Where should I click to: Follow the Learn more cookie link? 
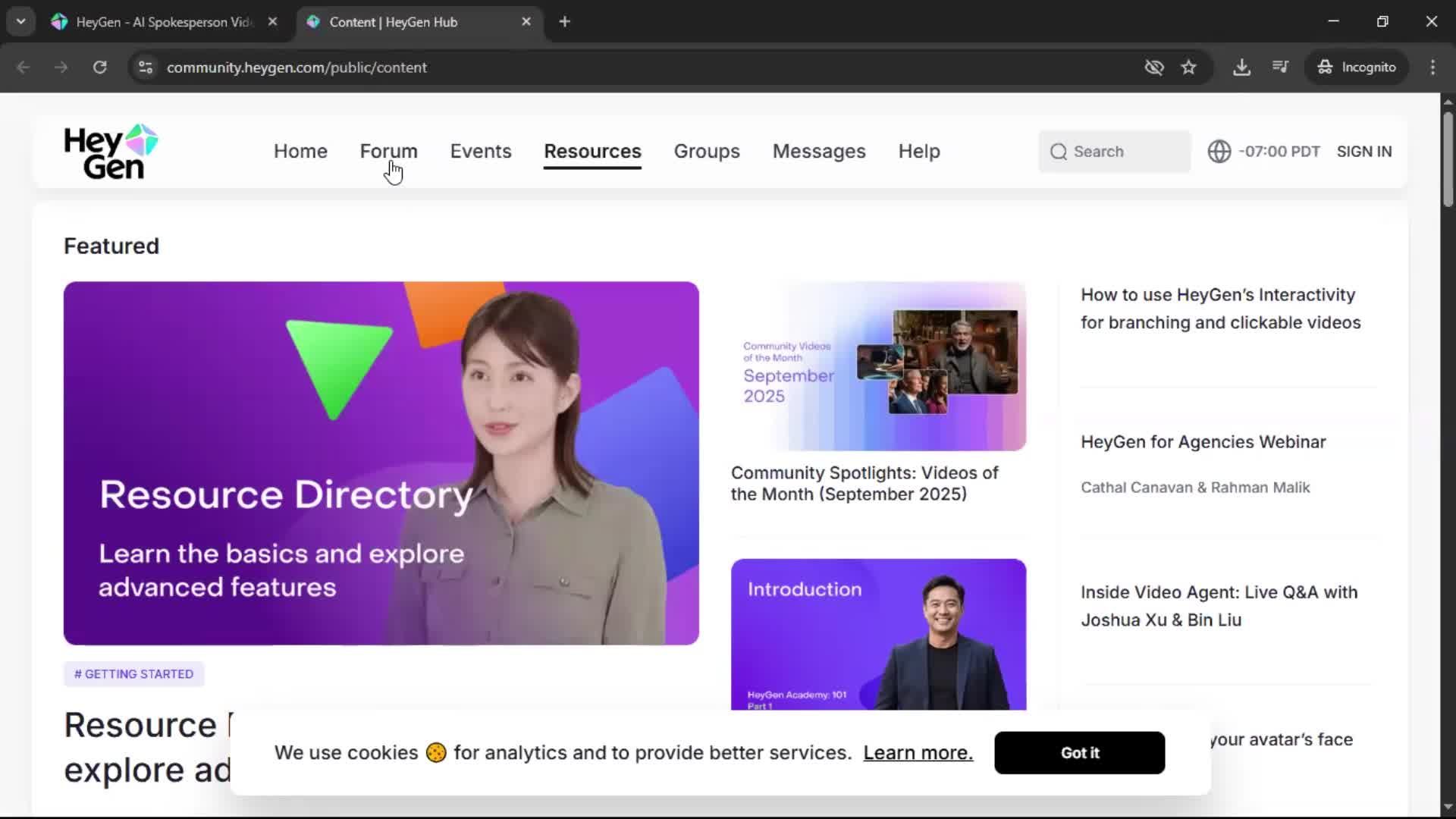pos(918,753)
